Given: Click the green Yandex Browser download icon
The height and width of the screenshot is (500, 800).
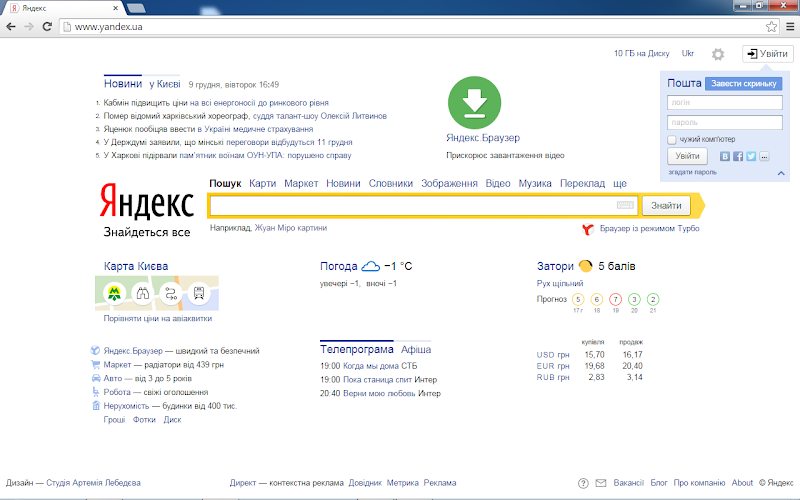Looking at the screenshot, I should [474, 102].
